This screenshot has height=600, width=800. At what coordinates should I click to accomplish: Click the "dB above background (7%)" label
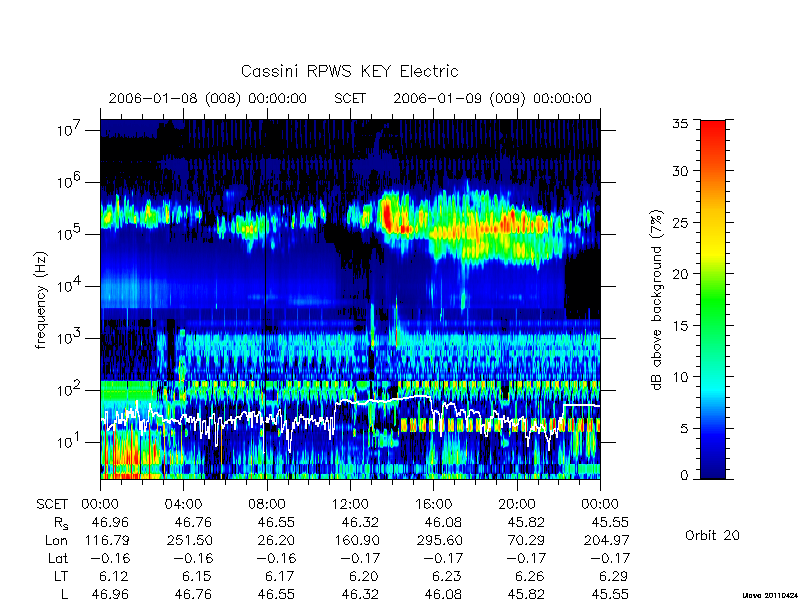[658, 300]
